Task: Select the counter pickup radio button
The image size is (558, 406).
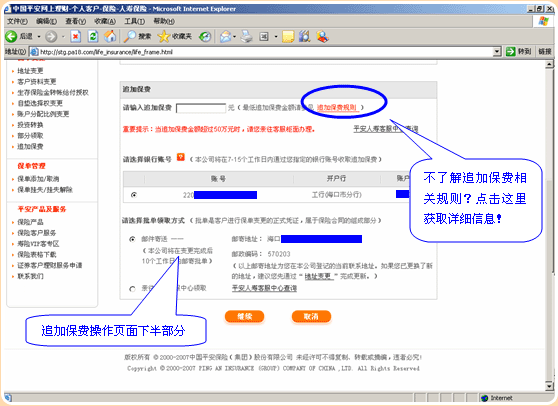Action: pyautogui.click(x=132, y=289)
